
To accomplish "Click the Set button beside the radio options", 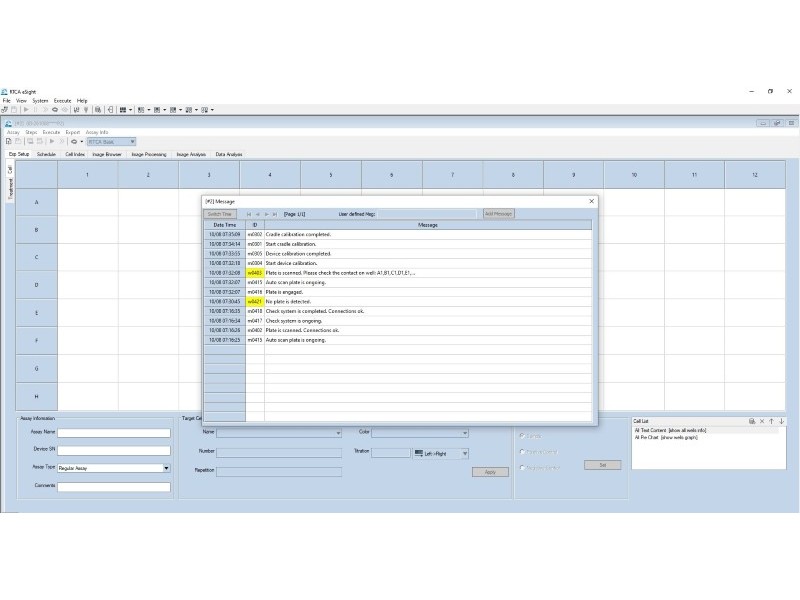I will (x=603, y=465).
